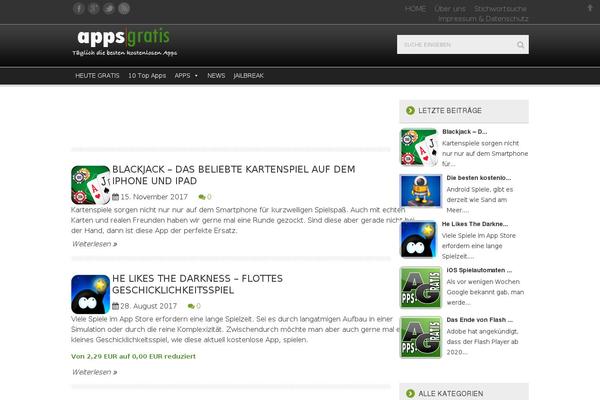This screenshot has width=600, height=400.
Task: Click excerpt Adobe hat angekündigt in sidebar
Action: click(482, 342)
